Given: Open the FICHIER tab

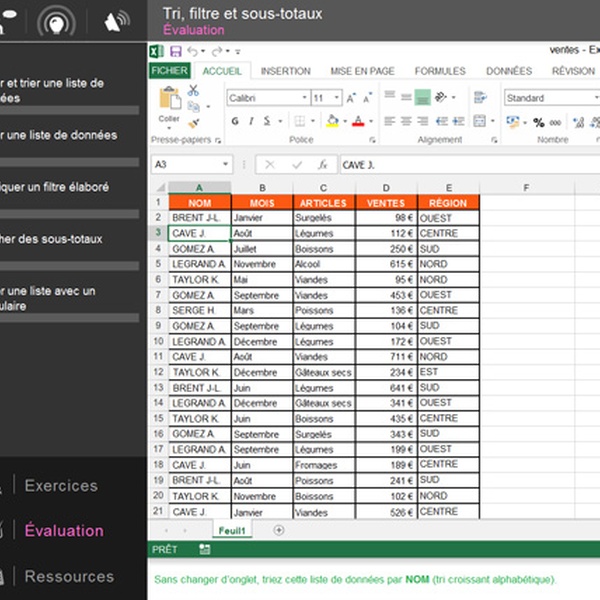Looking at the screenshot, I should click(x=170, y=71).
